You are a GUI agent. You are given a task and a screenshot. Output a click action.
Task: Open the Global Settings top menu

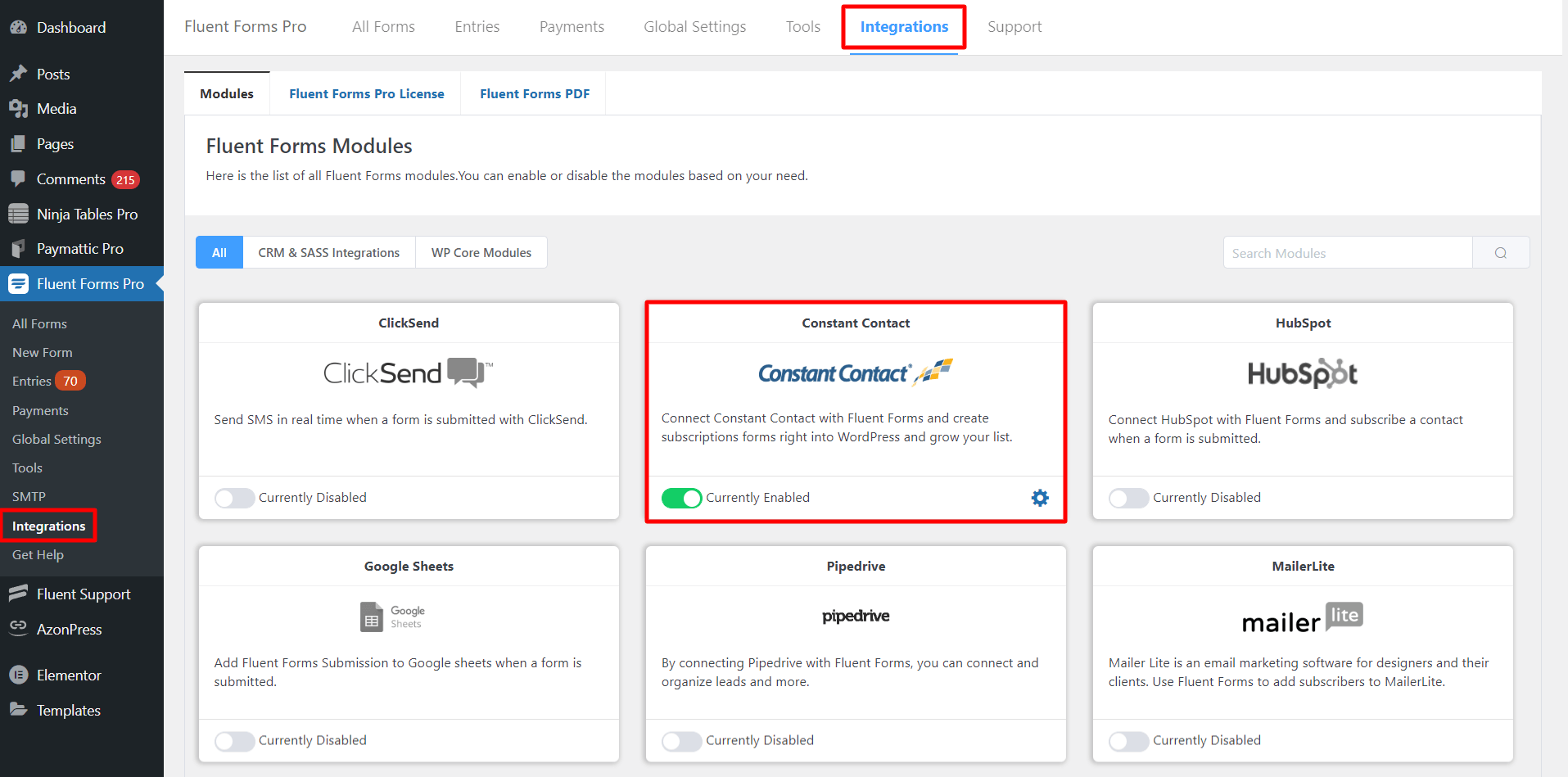coord(694,27)
